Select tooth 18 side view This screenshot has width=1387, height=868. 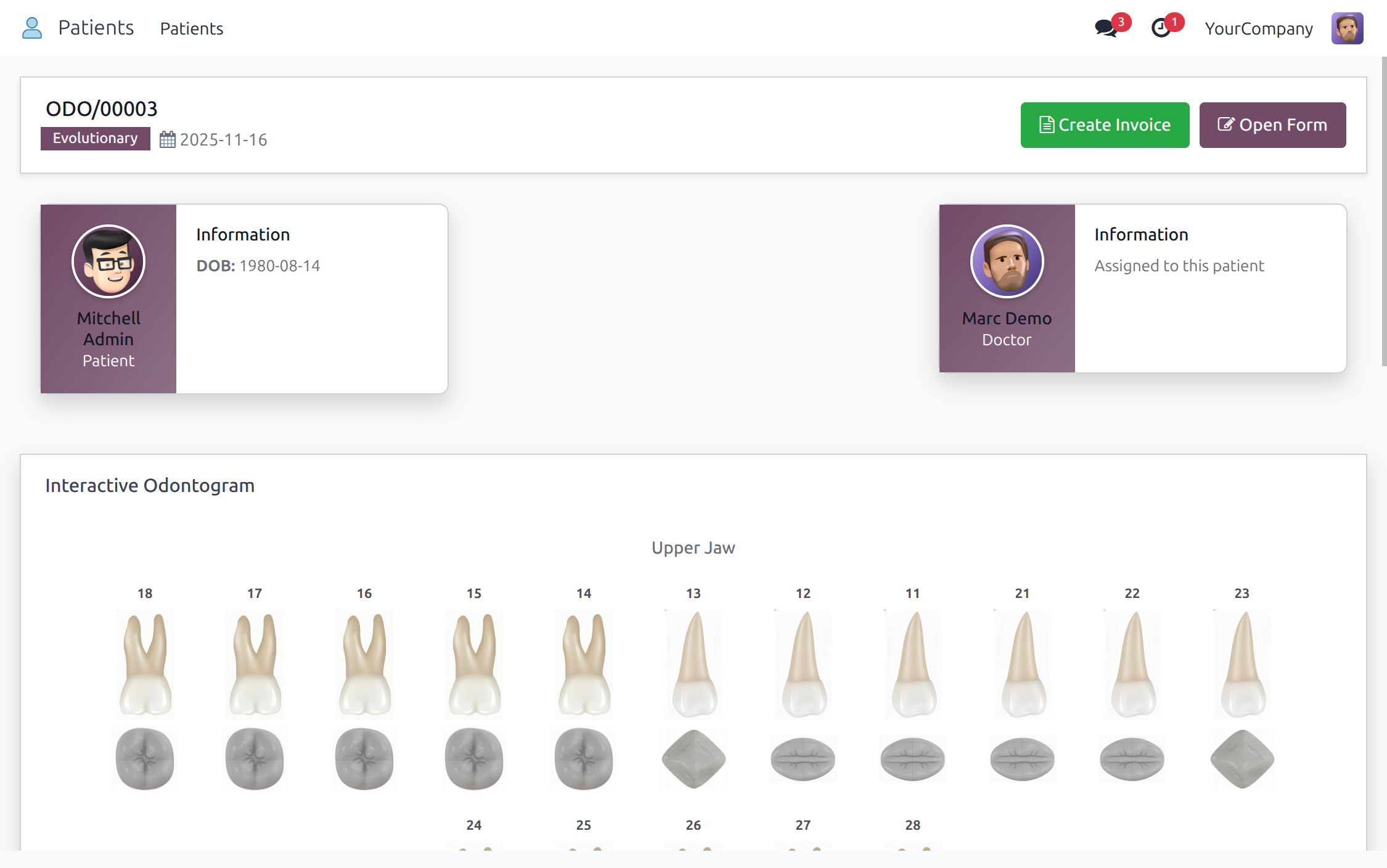pos(145,664)
